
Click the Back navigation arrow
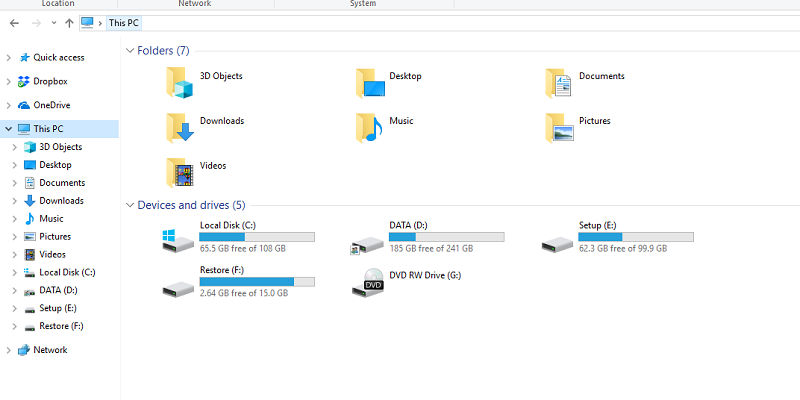pos(14,22)
